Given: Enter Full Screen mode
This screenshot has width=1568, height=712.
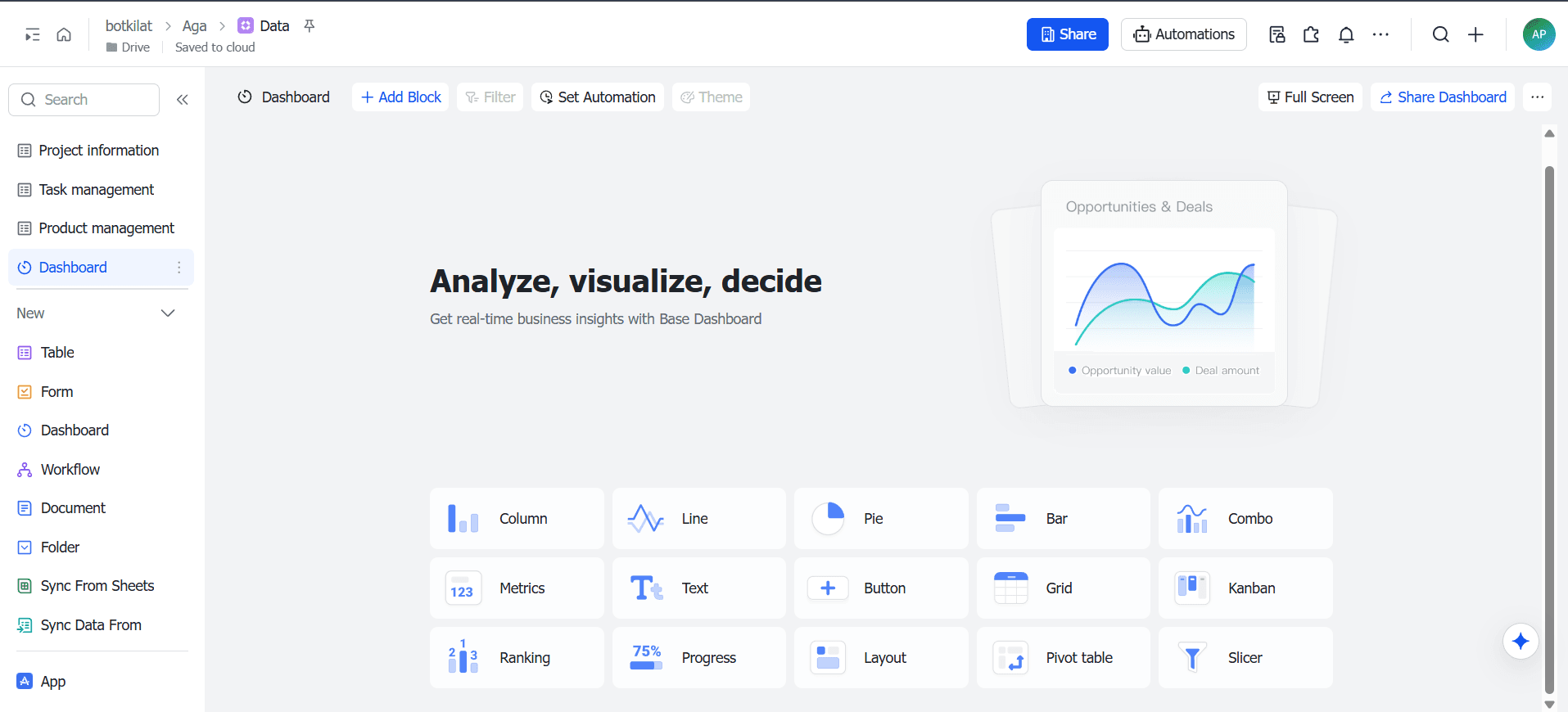Looking at the screenshot, I should 1311,97.
